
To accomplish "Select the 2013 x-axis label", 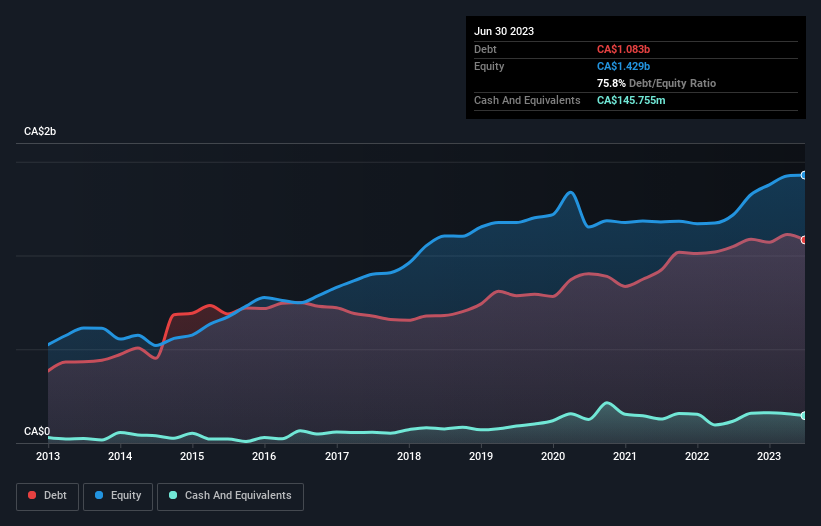I will point(48,456).
